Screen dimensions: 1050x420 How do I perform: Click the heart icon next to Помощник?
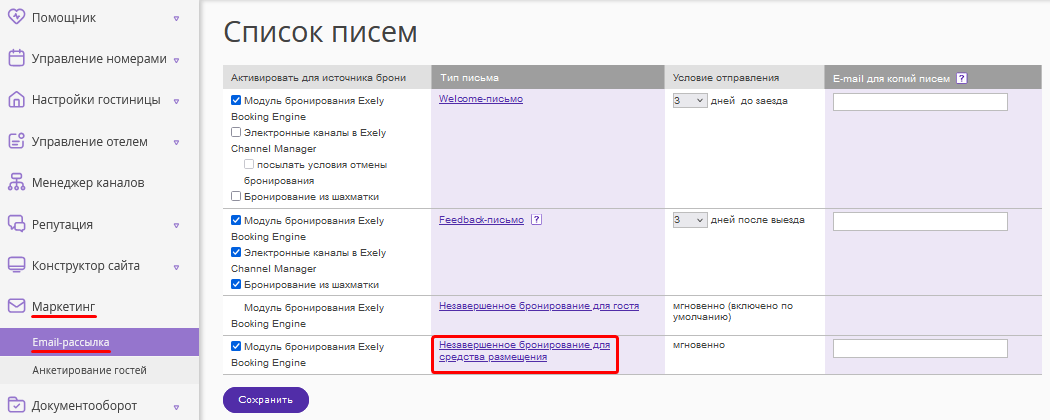point(16,17)
